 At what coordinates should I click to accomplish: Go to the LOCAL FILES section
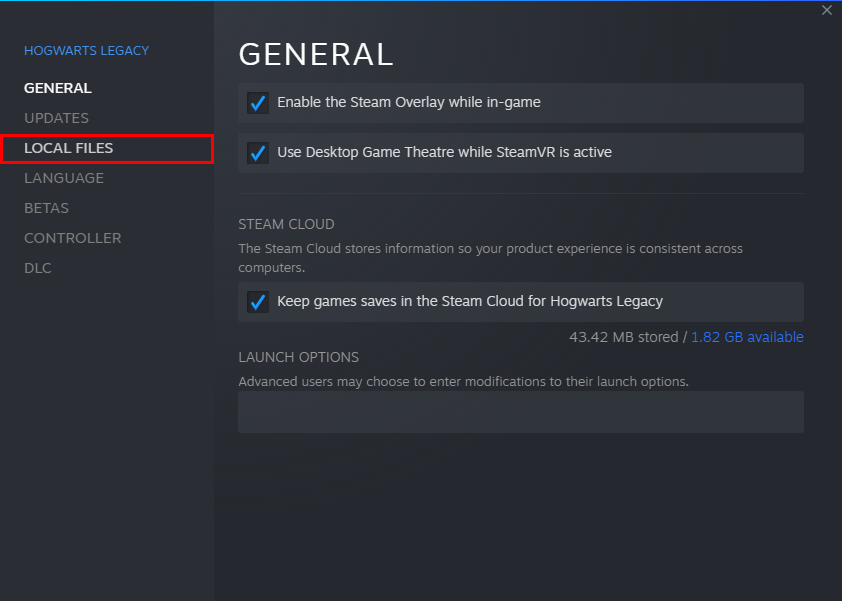(69, 148)
